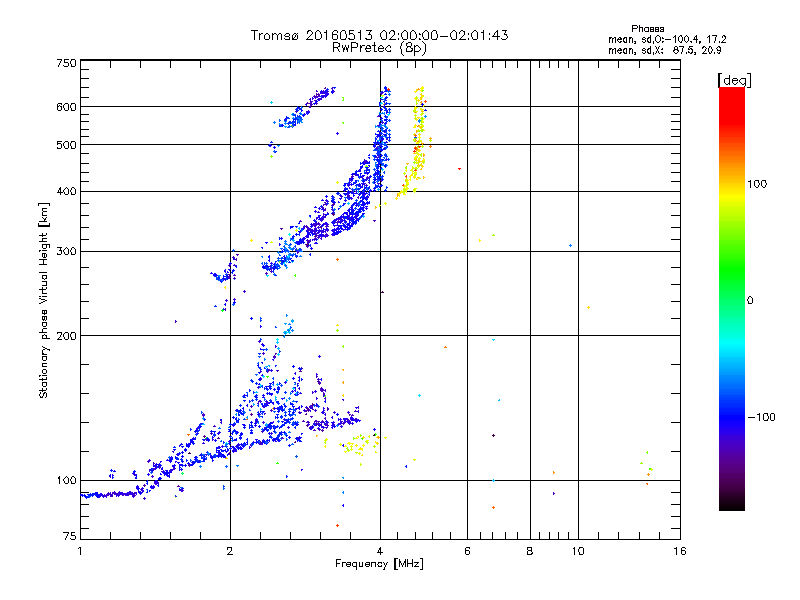Click the x-axis tick label '10'
This screenshot has height=600, width=800.
(x=578, y=551)
